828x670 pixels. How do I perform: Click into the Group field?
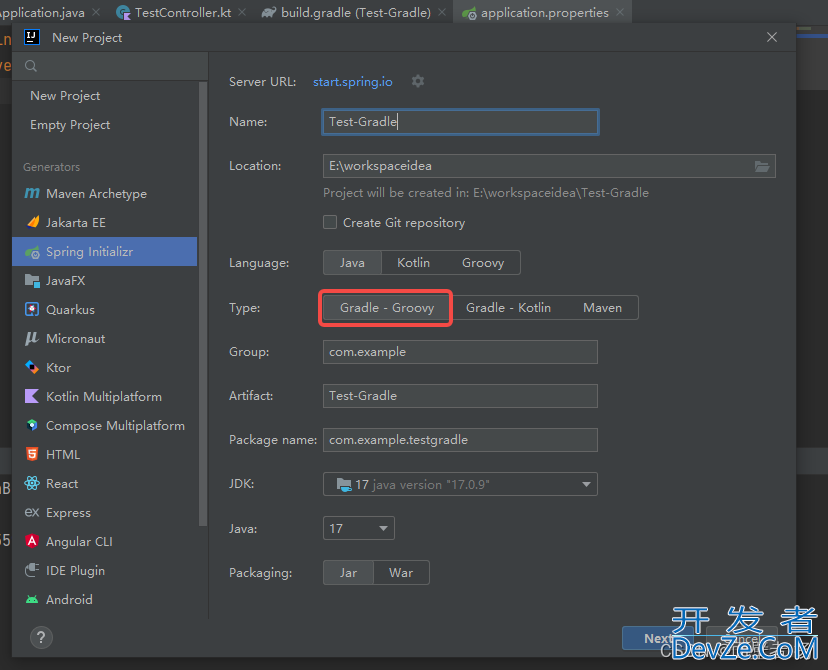460,352
